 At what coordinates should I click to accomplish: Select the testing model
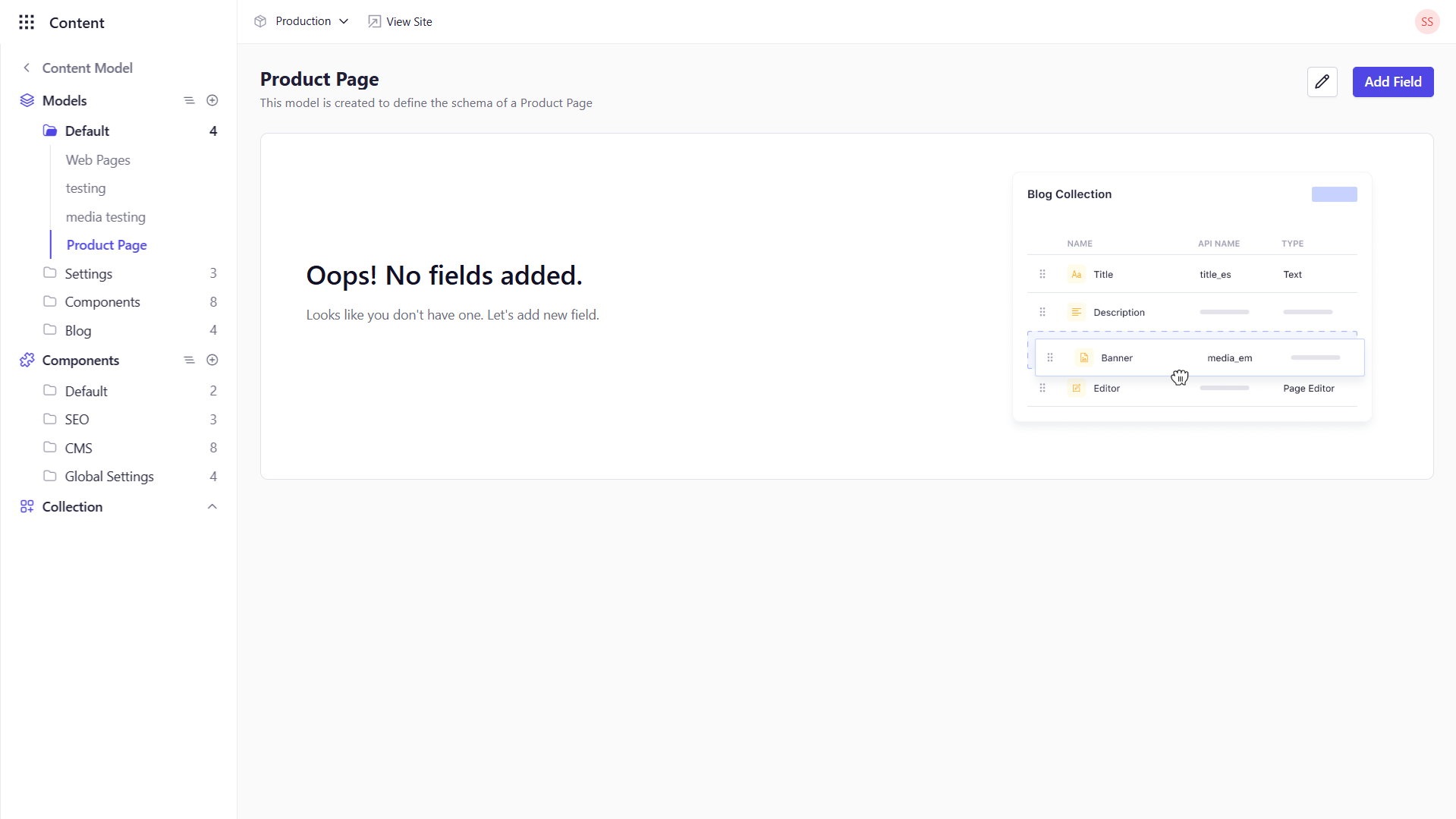[x=86, y=187]
